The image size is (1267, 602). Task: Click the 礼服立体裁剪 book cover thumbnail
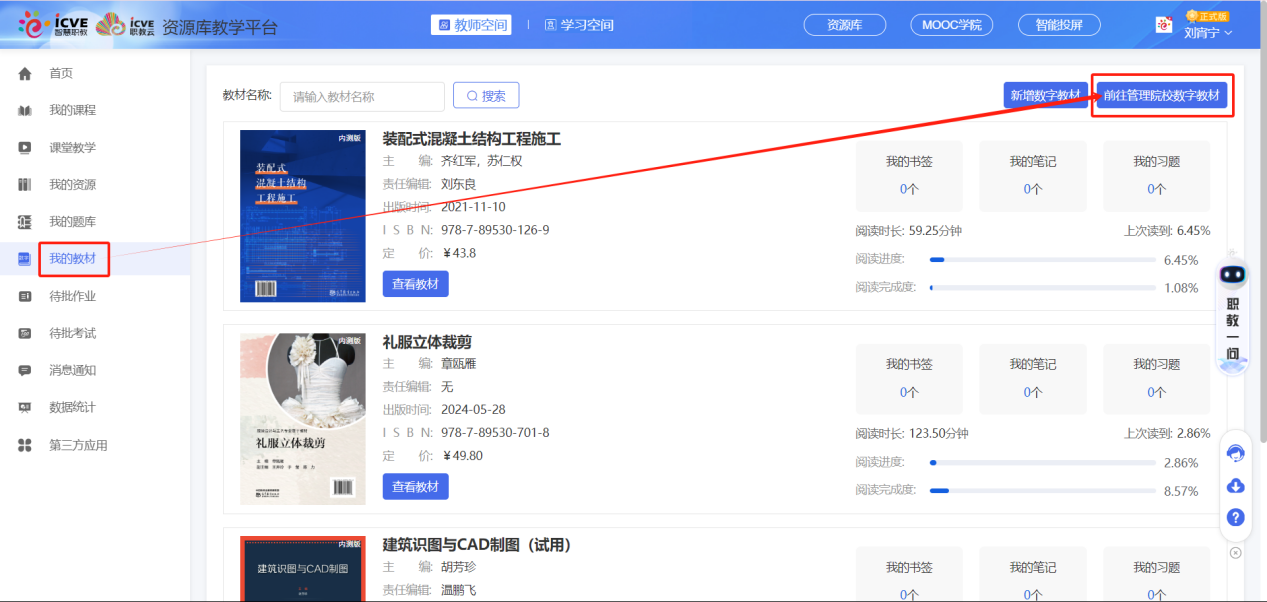[302, 419]
